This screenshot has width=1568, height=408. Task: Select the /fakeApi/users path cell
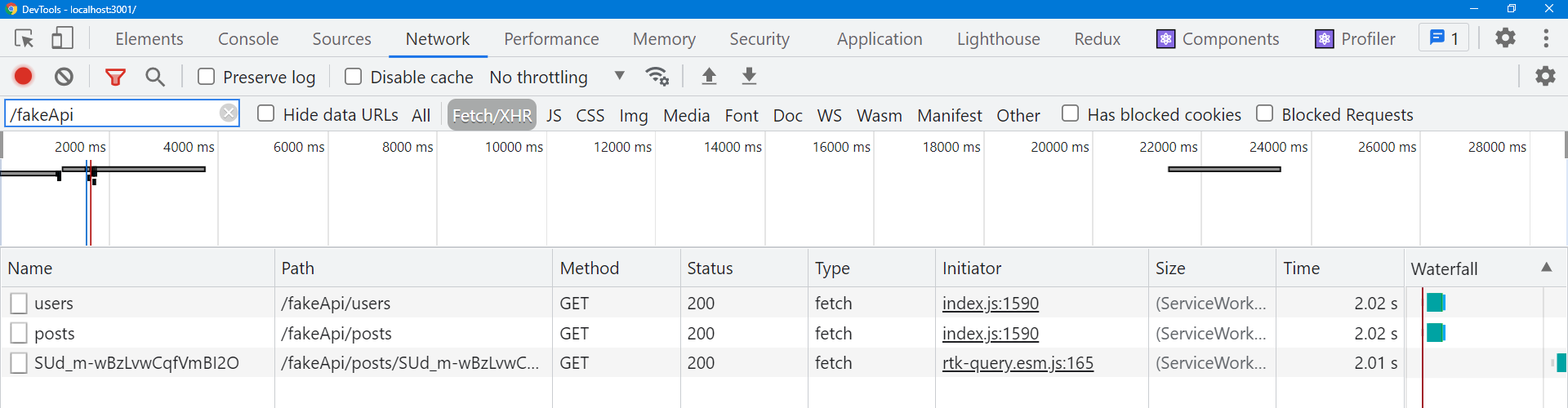click(413, 304)
